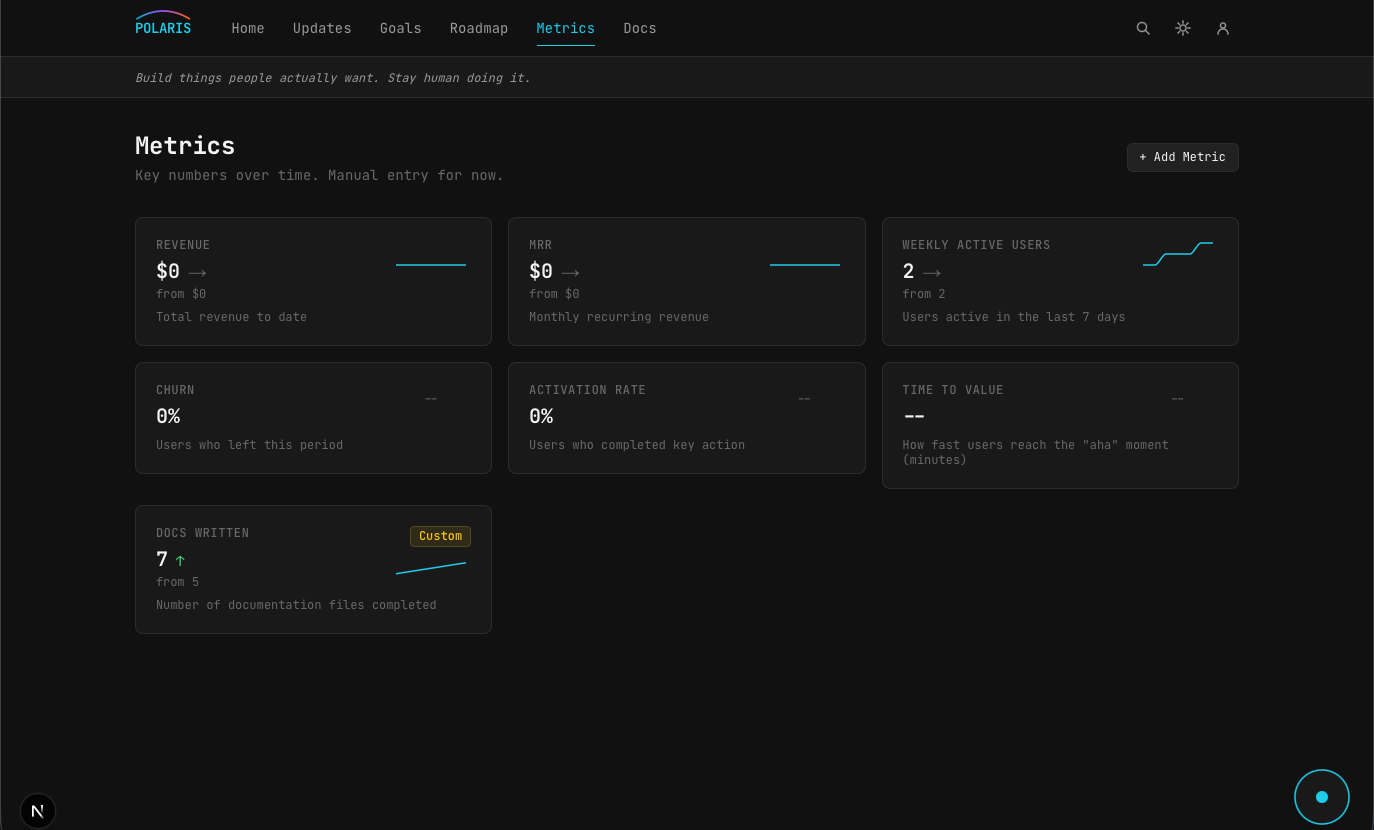Click the Time to Value empty chart placeholder
This screenshot has height=830, width=1374.
click(1177, 399)
